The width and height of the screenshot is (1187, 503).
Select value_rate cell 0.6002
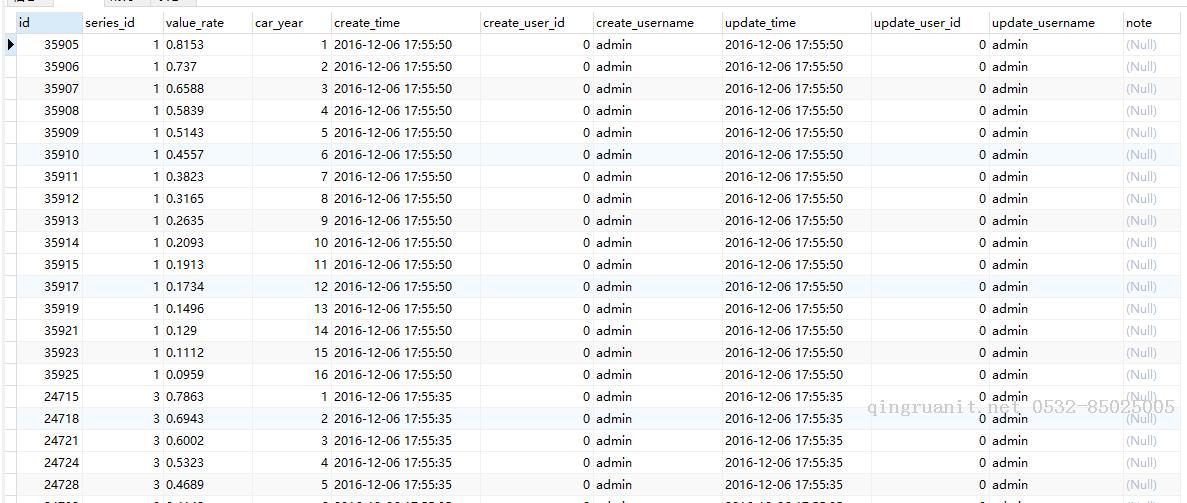(x=207, y=440)
